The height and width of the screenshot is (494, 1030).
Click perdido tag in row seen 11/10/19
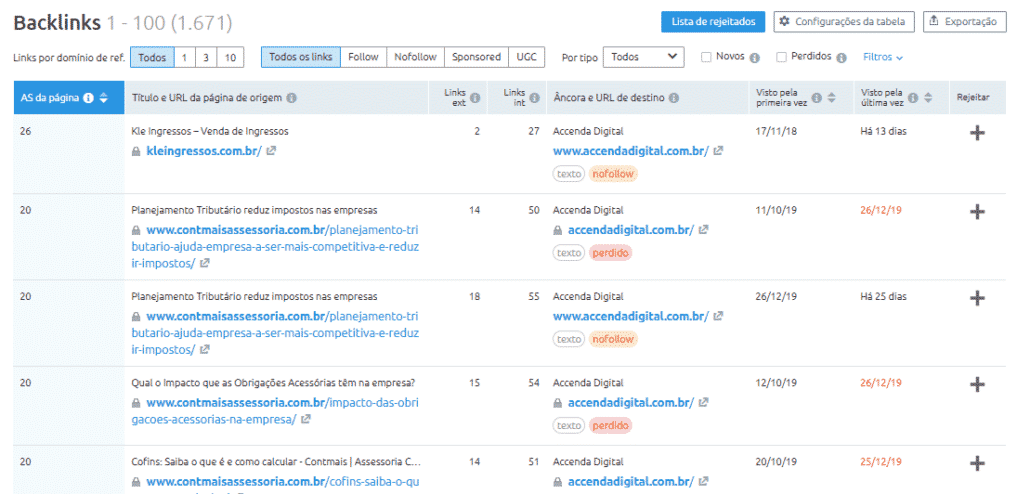610,253
